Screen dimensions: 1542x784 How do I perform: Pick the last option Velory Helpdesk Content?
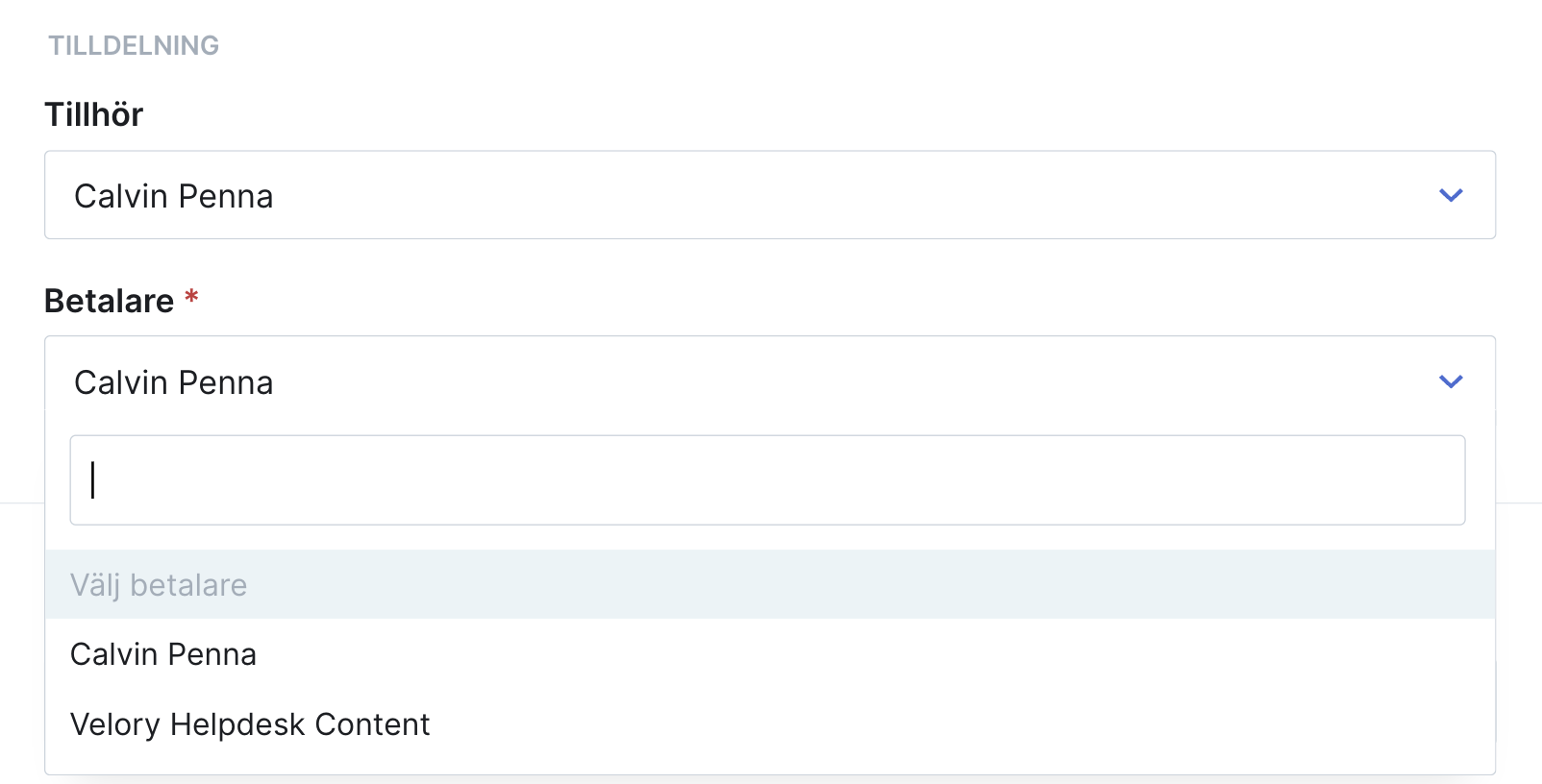tap(770, 724)
